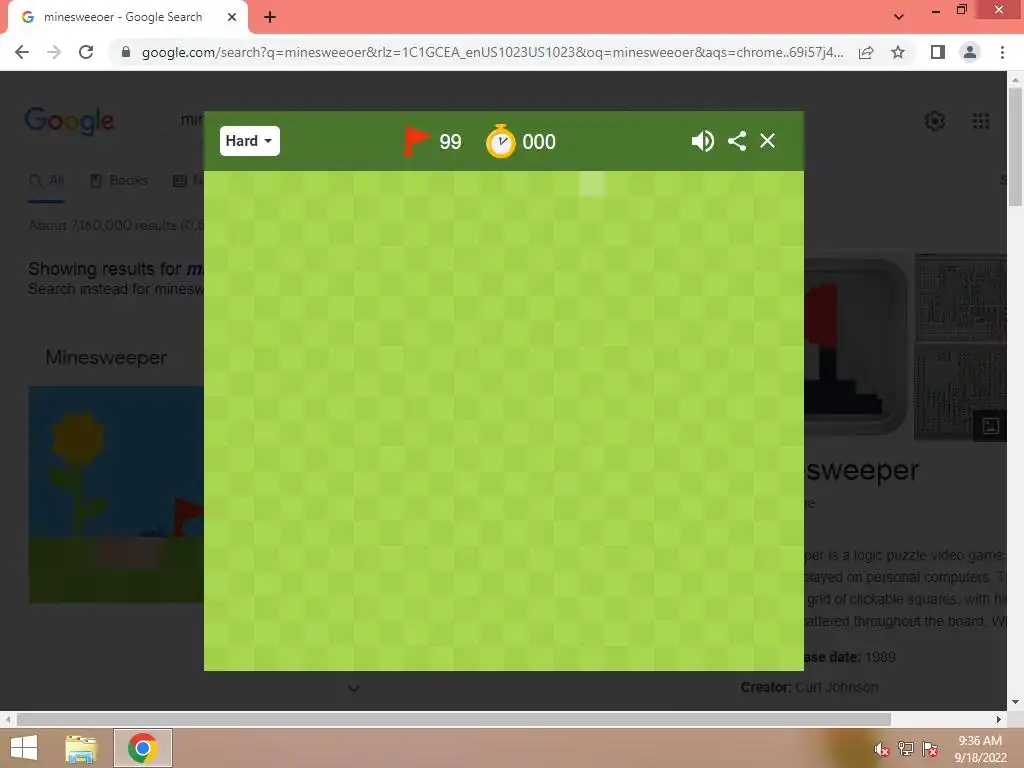Click the Minesweeper flower game thumbnail
The height and width of the screenshot is (768, 1024).
116,494
